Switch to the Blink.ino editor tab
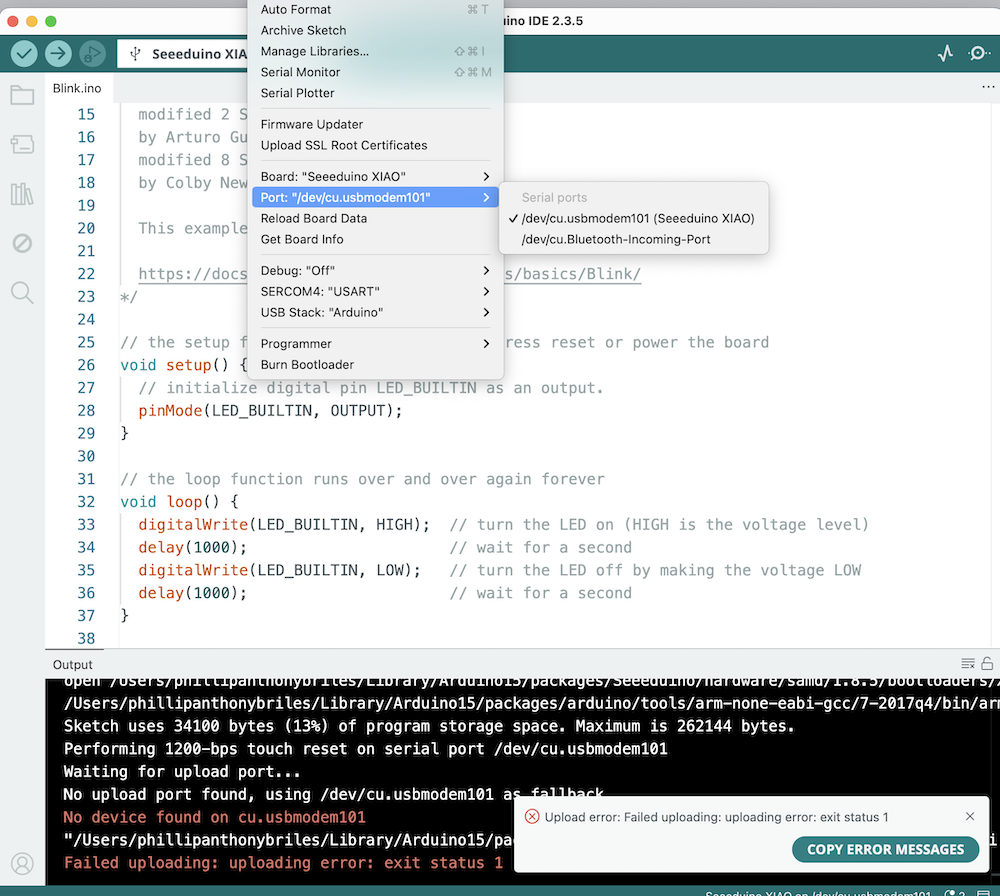Viewport: 1000px width, 896px height. tap(77, 88)
